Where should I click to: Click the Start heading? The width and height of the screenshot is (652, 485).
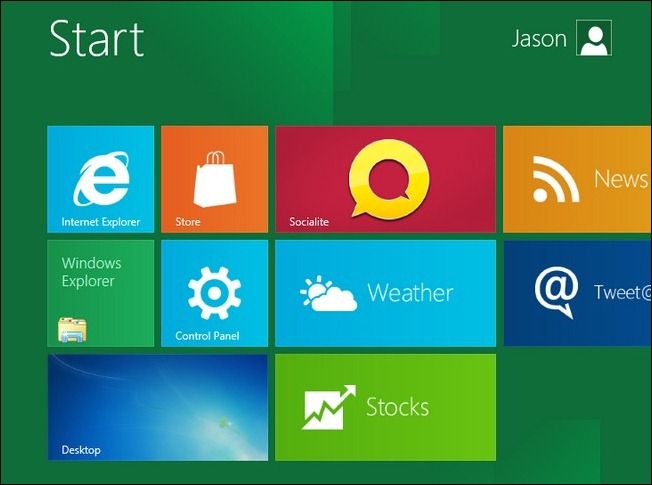tap(96, 38)
